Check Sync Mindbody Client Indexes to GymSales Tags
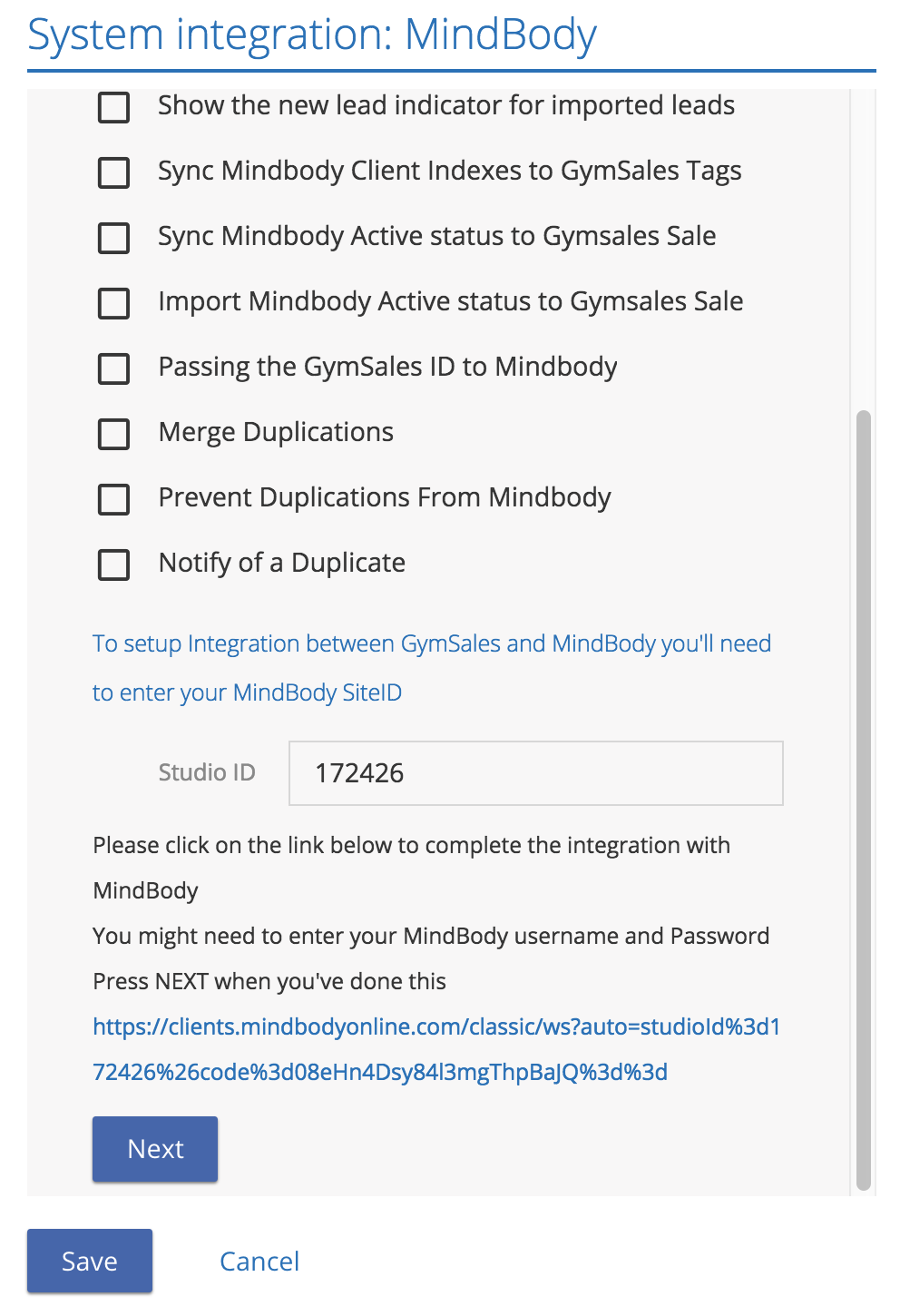900x1316 pixels. point(113,172)
